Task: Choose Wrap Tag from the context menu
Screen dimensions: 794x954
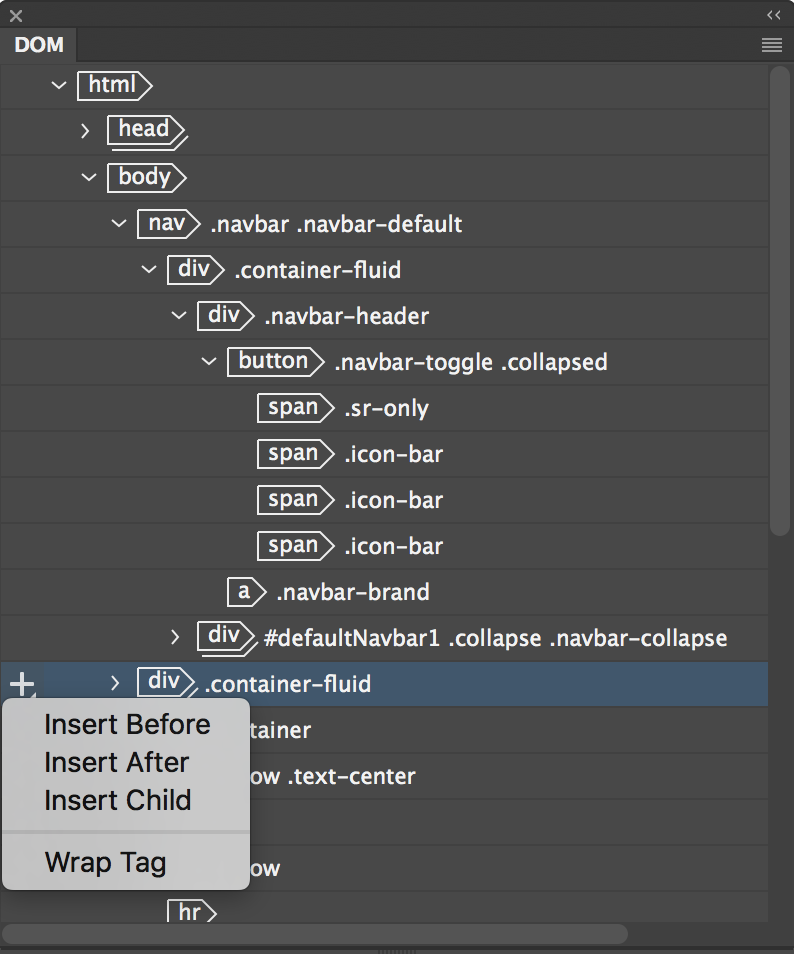Action: click(104, 862)
